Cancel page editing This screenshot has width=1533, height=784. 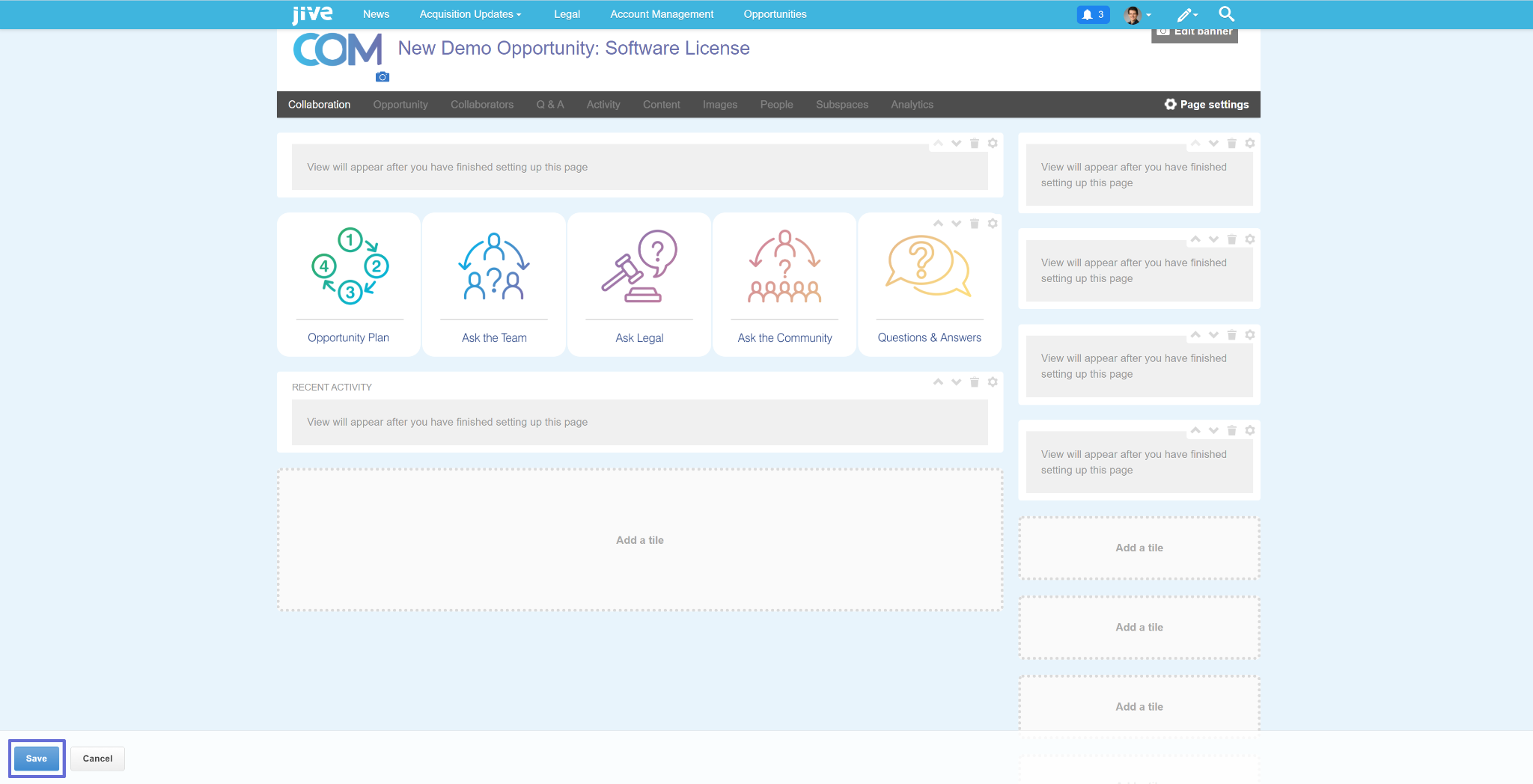click(97, 759)
